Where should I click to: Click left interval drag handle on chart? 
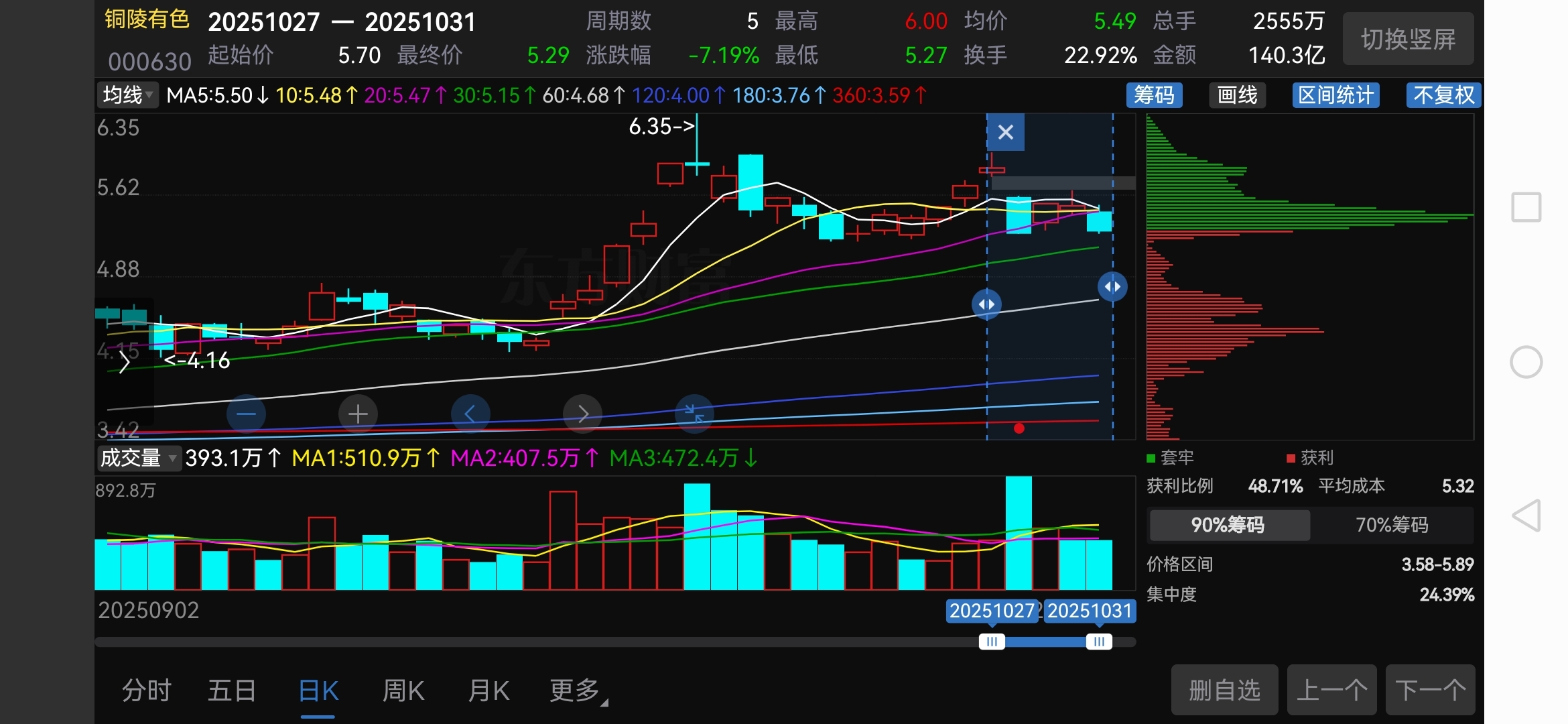coord(986,304)
